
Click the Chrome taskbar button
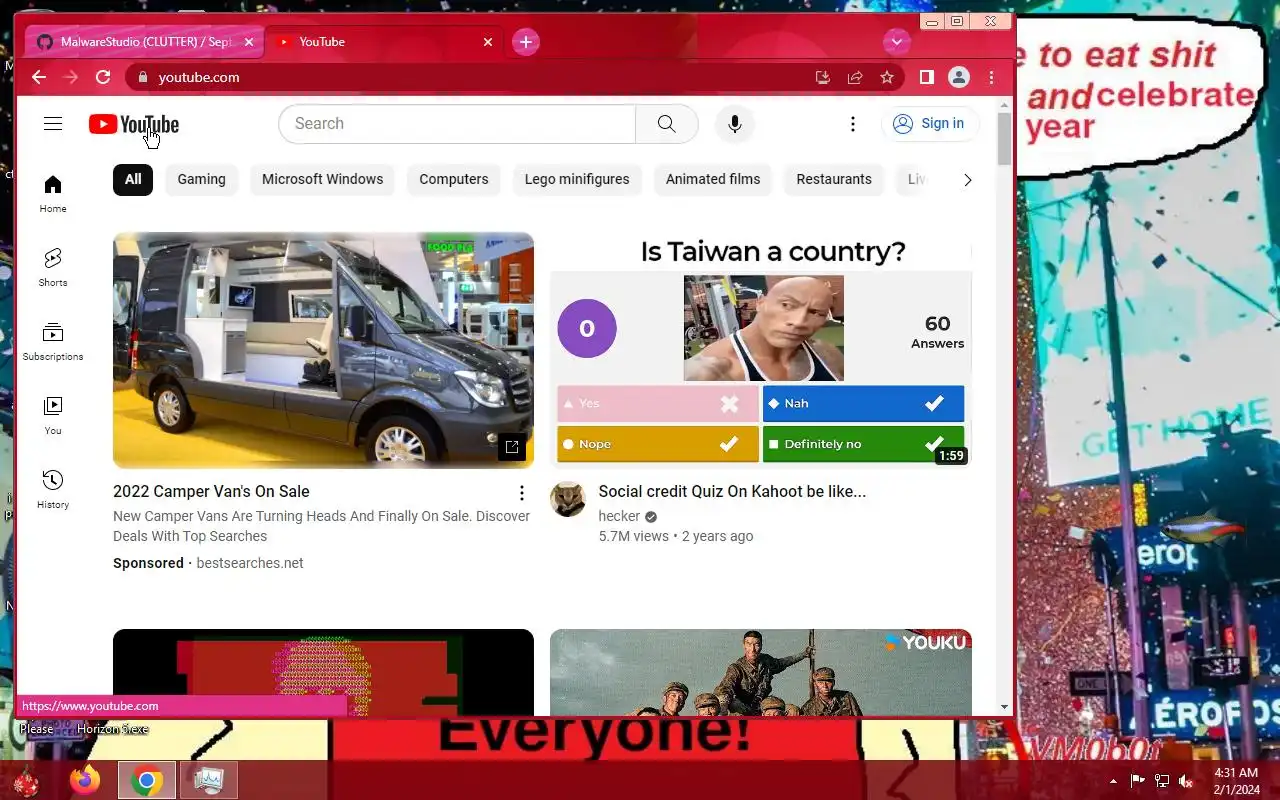pyautogui.click(x=147, y=780)
